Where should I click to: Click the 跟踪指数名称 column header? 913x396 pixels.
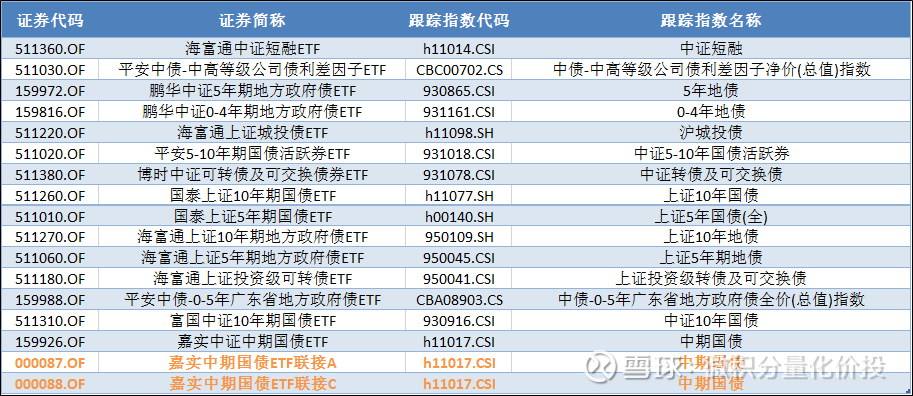point(711,20)
